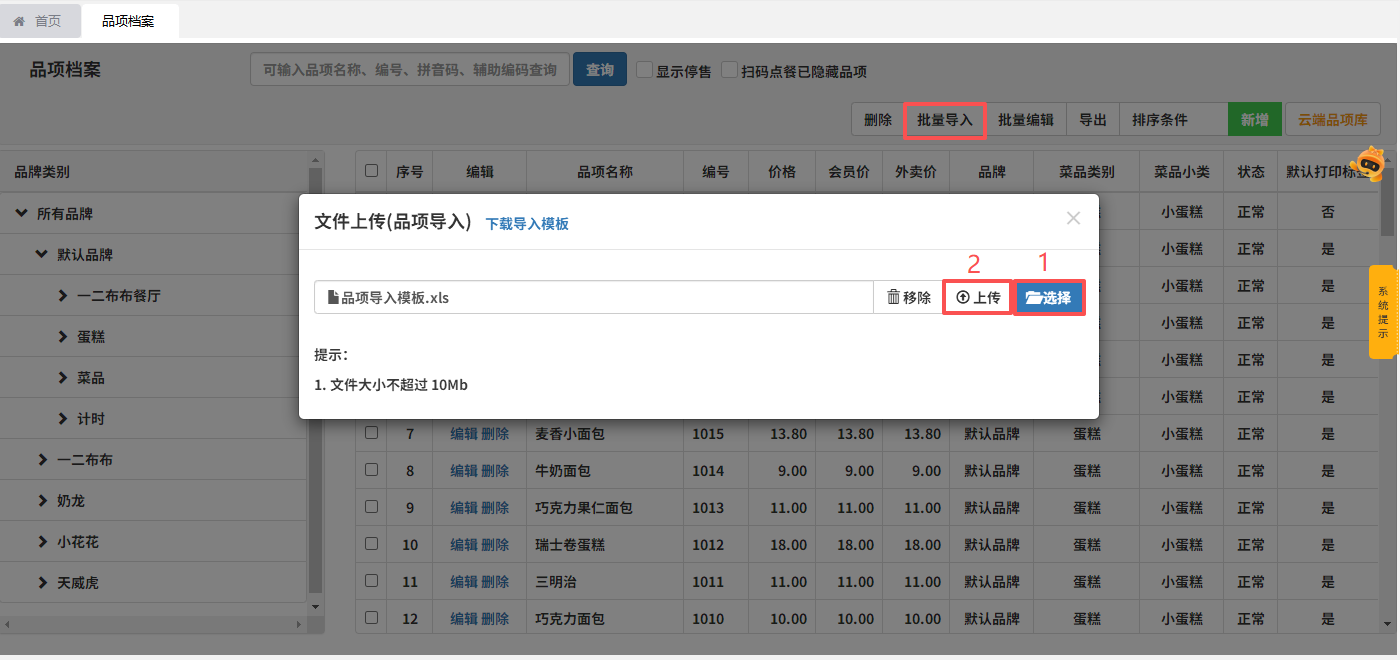Screen dimensions: 1400x660
Task: Click 编辑 for 牛奶面包
Action: (x=464, y=471)
